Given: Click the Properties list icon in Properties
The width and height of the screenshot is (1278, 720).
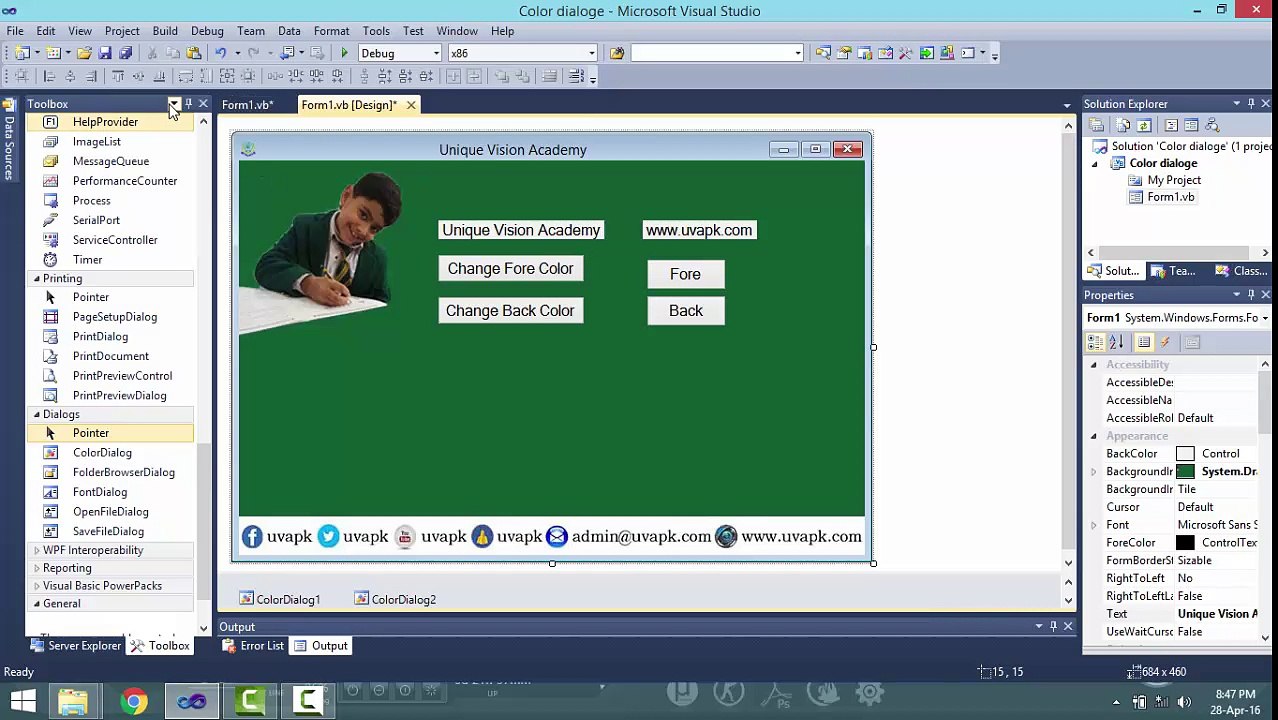Looking at the screenshot, I should (1144, 342).
